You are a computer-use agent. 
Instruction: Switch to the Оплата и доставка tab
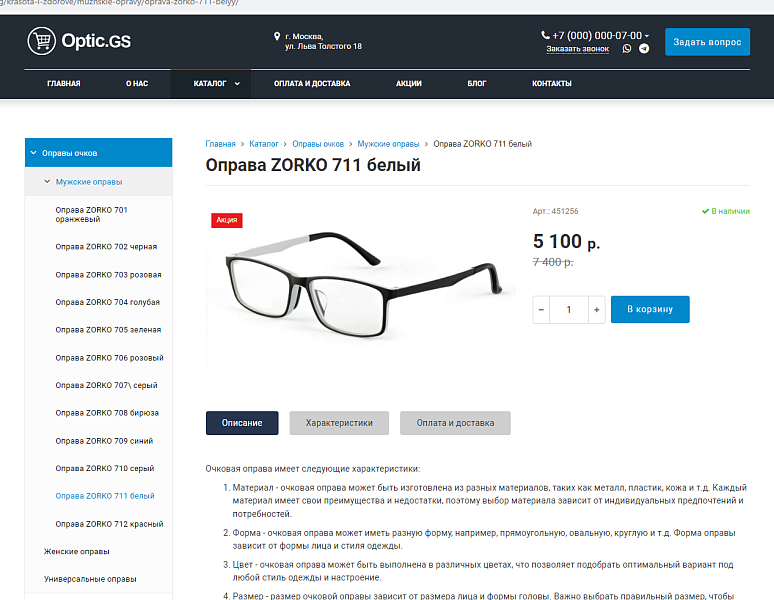tap(455, 423)
